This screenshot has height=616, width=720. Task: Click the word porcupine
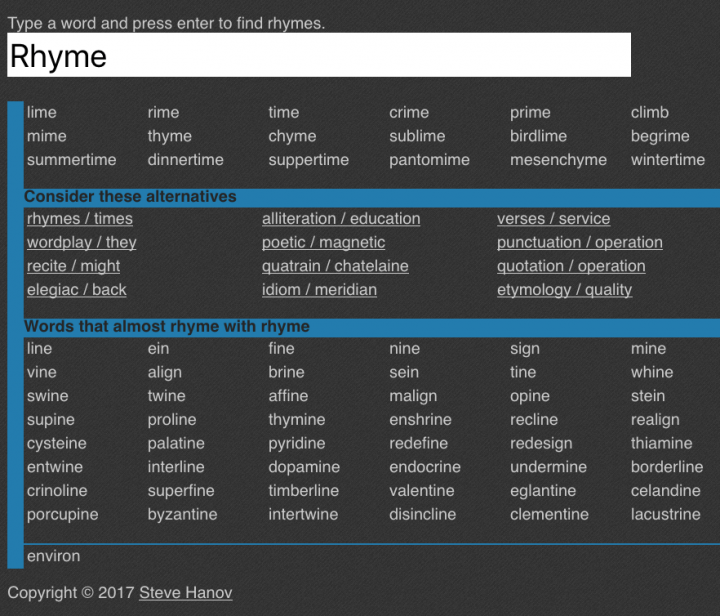tap(63, 515)
